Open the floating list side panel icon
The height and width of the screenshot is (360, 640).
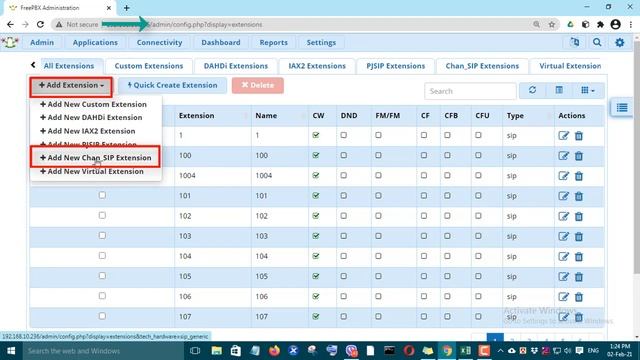pos(622,107)
